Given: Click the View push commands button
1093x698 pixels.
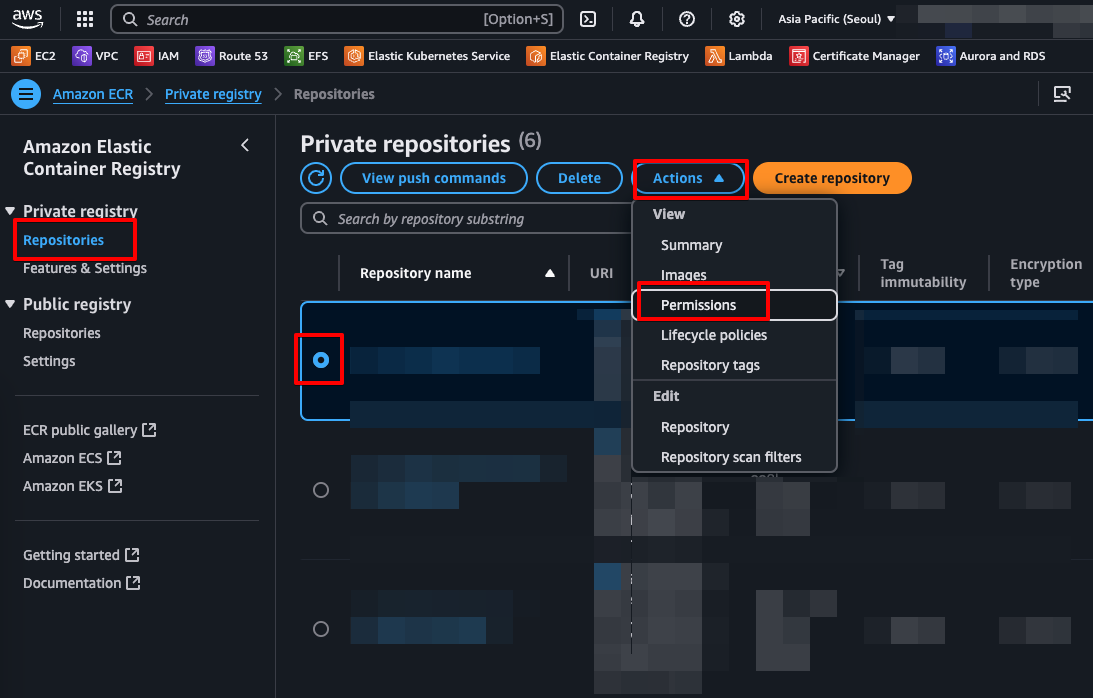Looking at the screenshot, I should (x=434, y=179).
